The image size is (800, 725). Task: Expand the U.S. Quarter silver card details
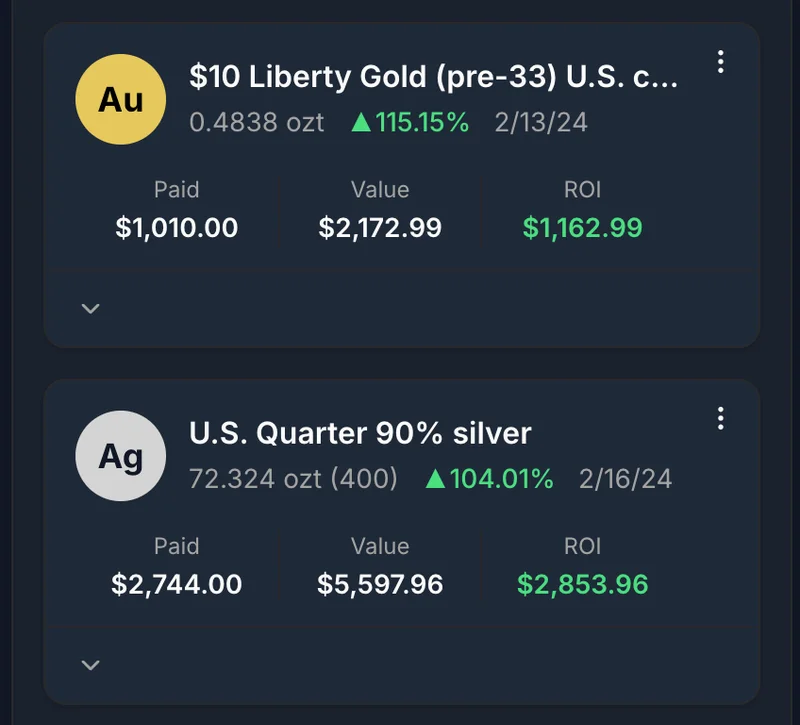(90, 664)
